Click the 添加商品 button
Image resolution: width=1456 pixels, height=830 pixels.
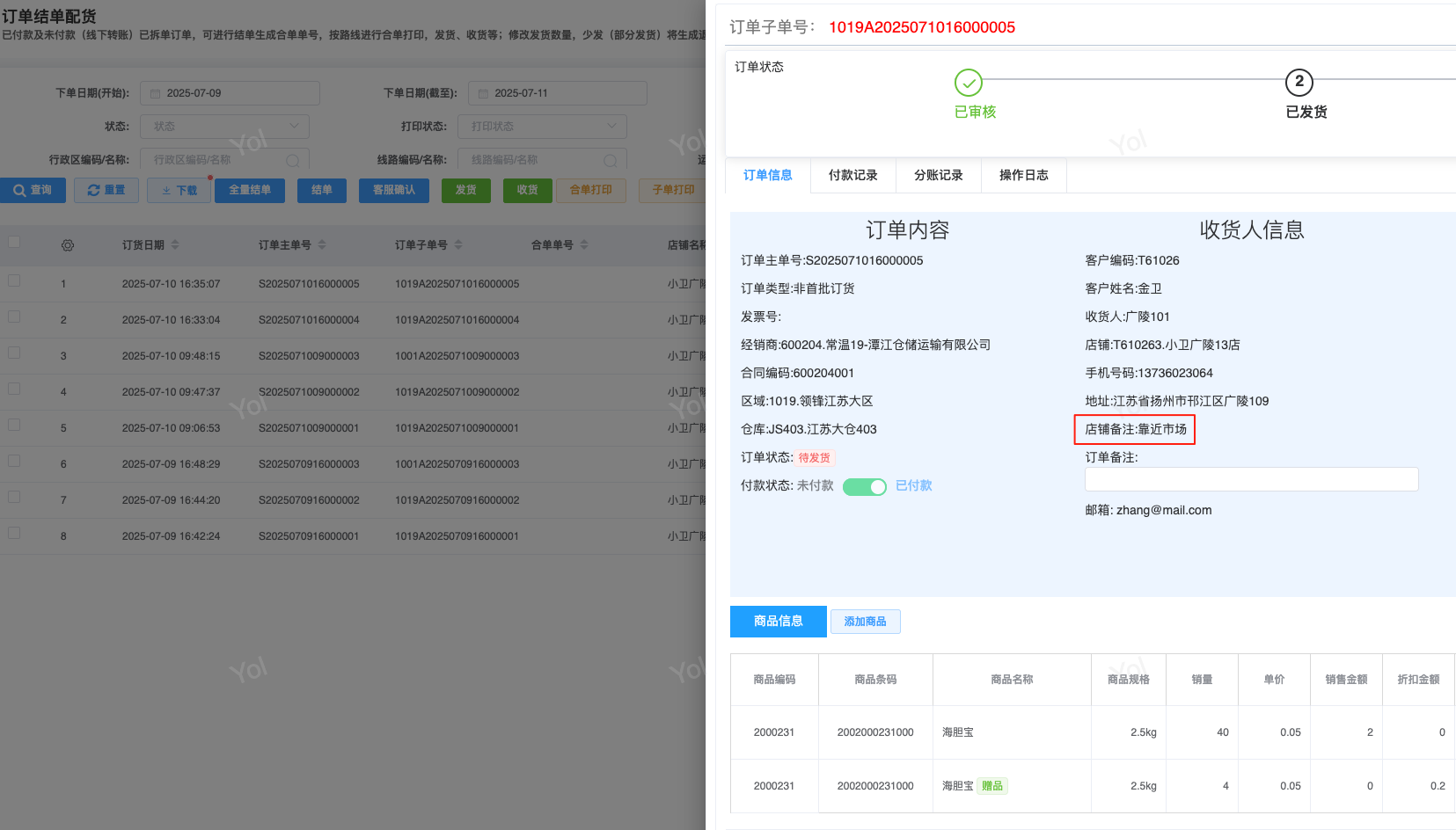[865, 622]
